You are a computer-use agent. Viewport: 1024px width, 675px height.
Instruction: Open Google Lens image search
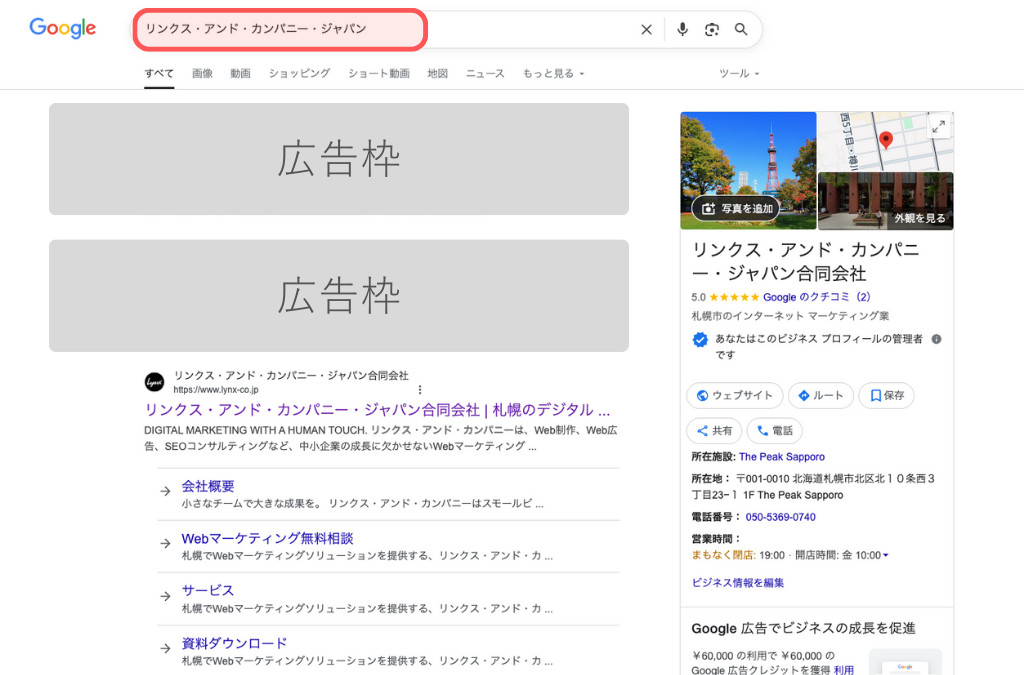pyautogui.click(x=711, y=30)
